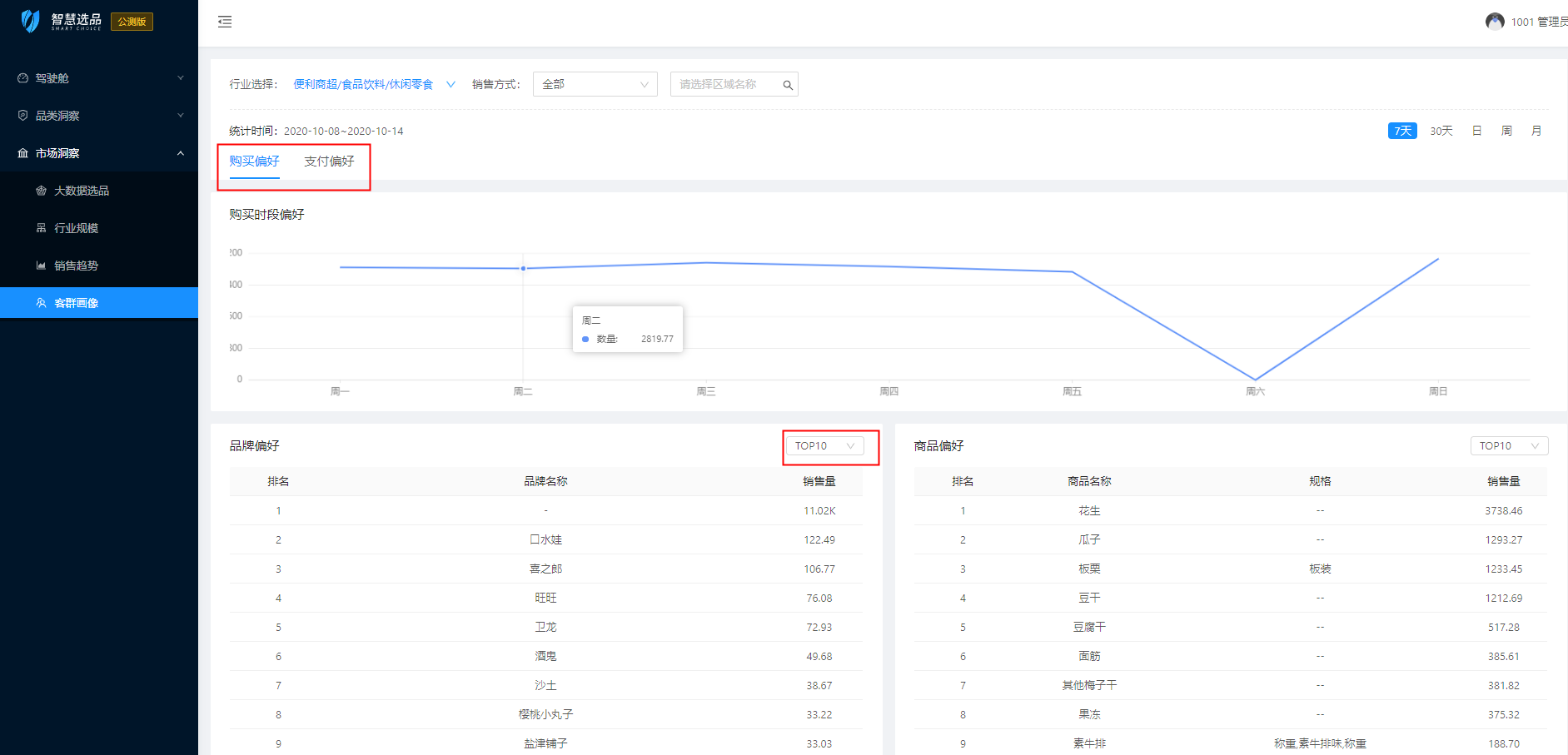Open 商品偏好 TOP10 dropdown

tap(1508, 446)
